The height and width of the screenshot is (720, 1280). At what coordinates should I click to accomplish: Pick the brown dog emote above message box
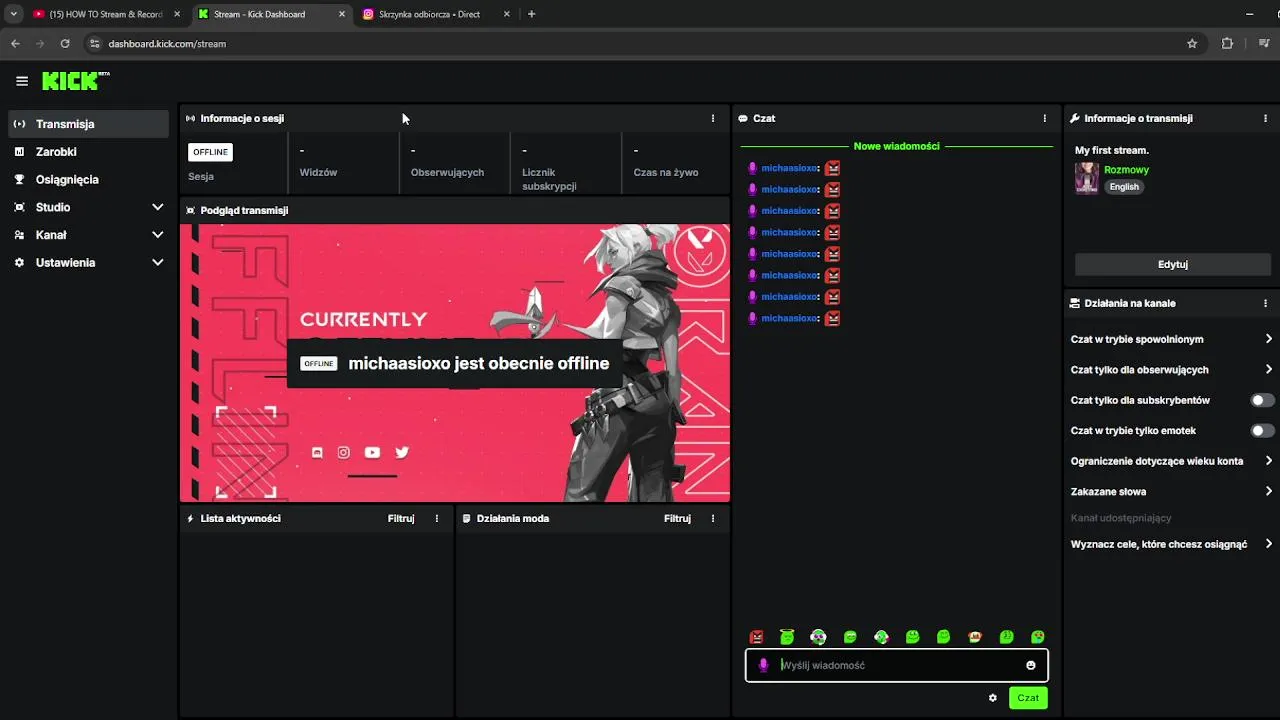tap(975, 637)
